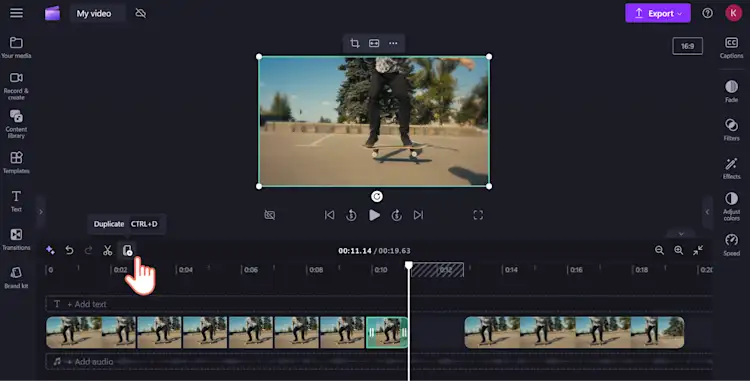The image size is (750, 381).
Task: Collapse the timeline with down chevron
Action: click(682, 234)
